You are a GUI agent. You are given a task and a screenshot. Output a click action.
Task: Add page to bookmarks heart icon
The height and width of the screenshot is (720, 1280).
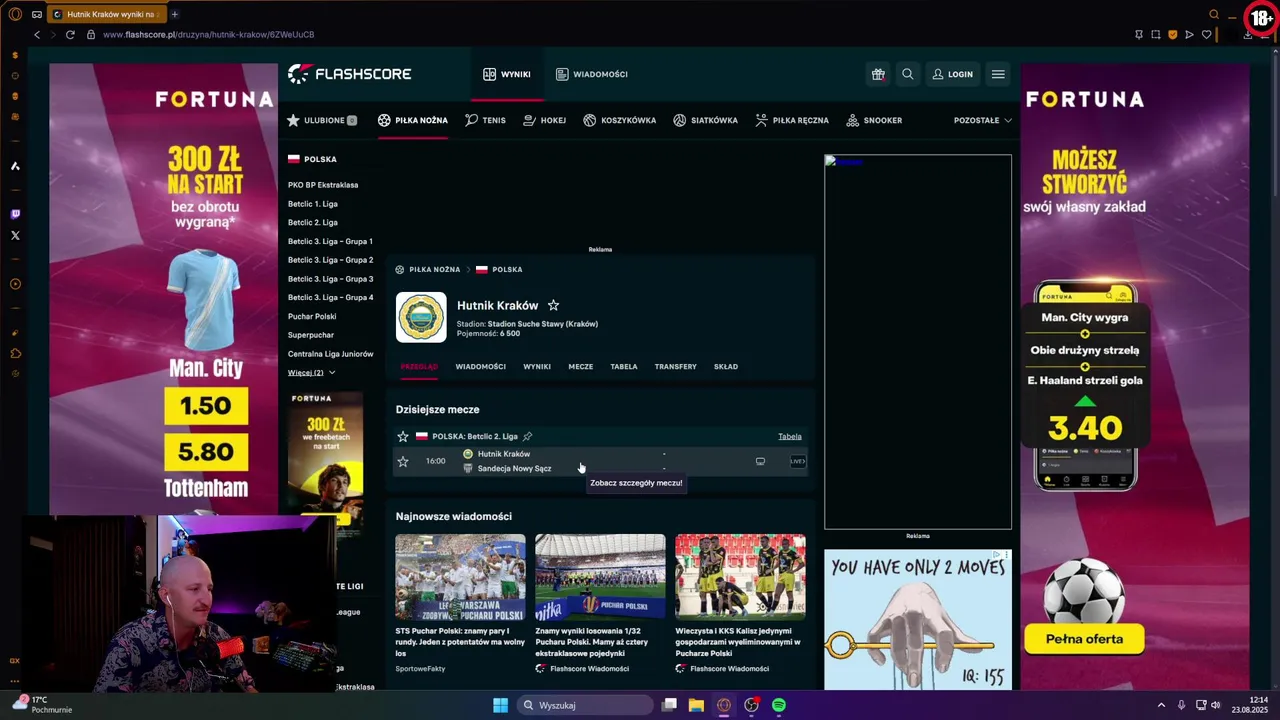click(1206, 35)
